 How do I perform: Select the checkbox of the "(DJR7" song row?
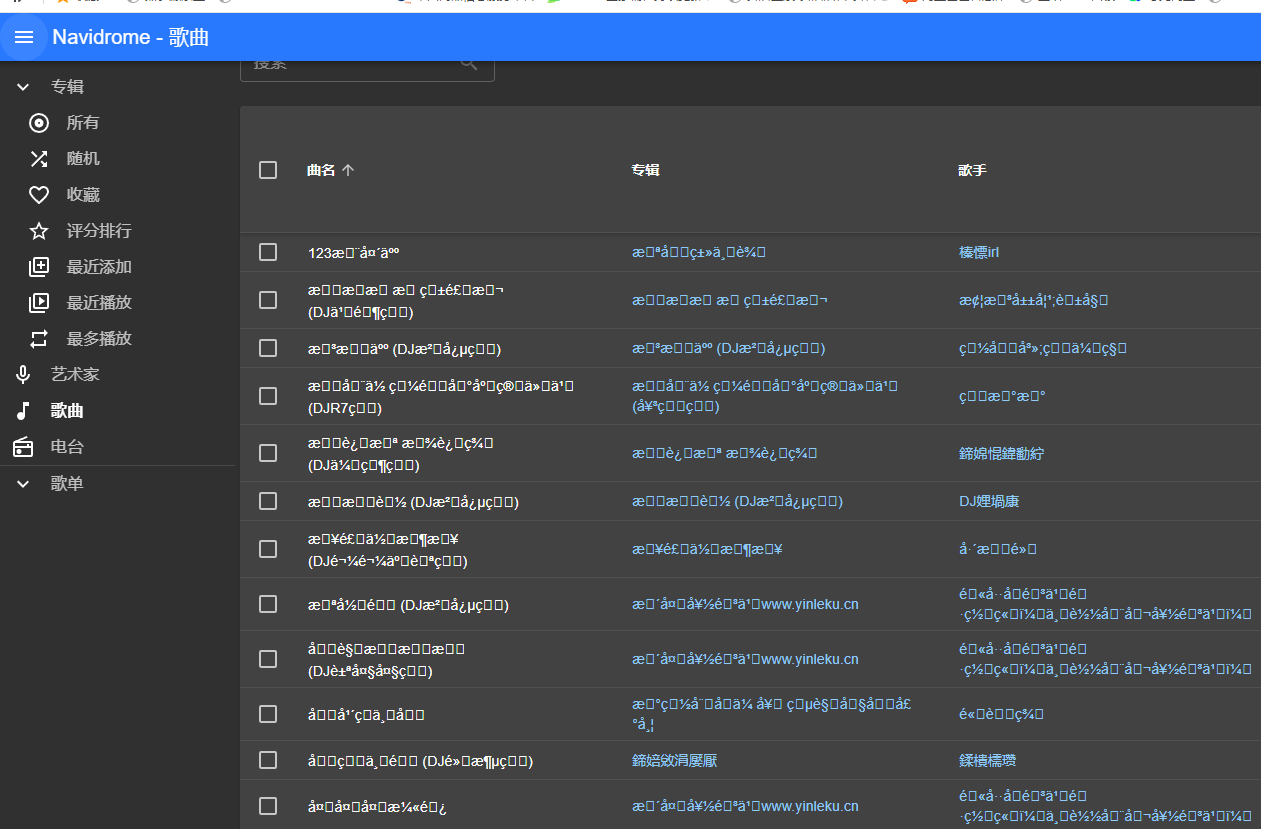coord(268,396)
